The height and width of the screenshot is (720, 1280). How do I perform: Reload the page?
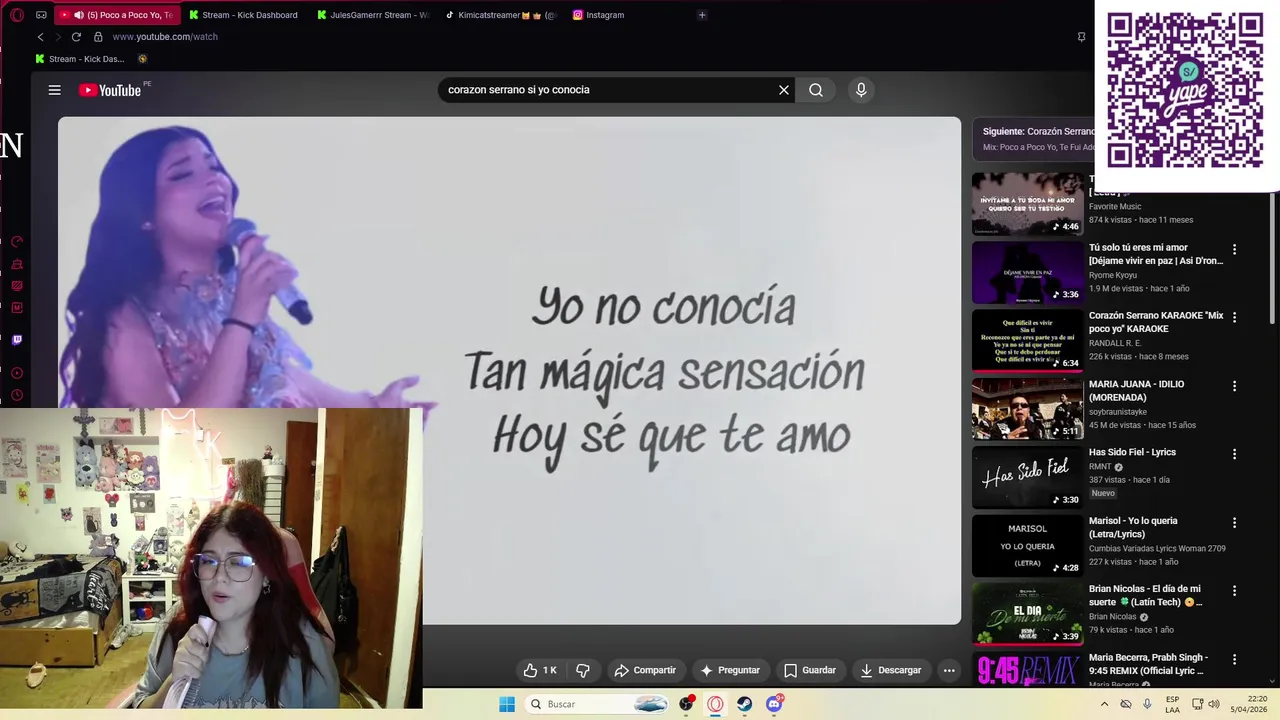click(x=76, y=37)
